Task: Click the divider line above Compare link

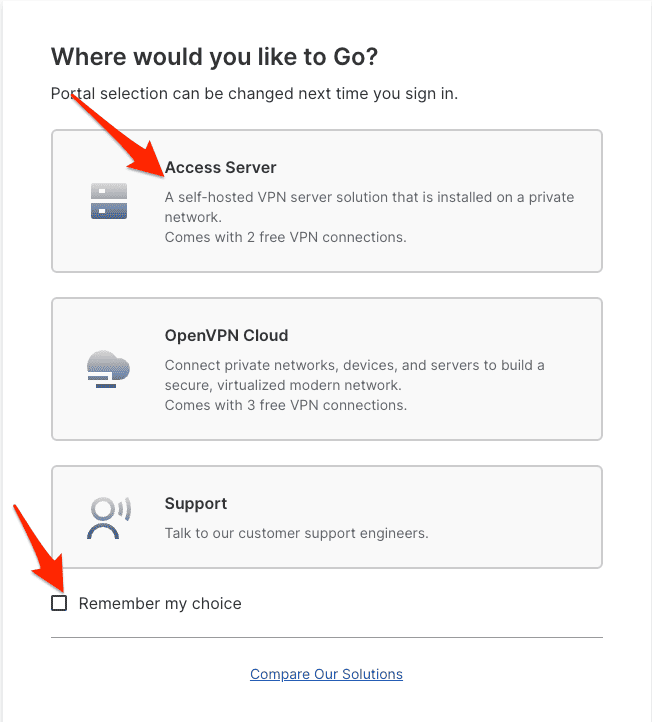Action: pyautogui.click(x=326, y=637)
